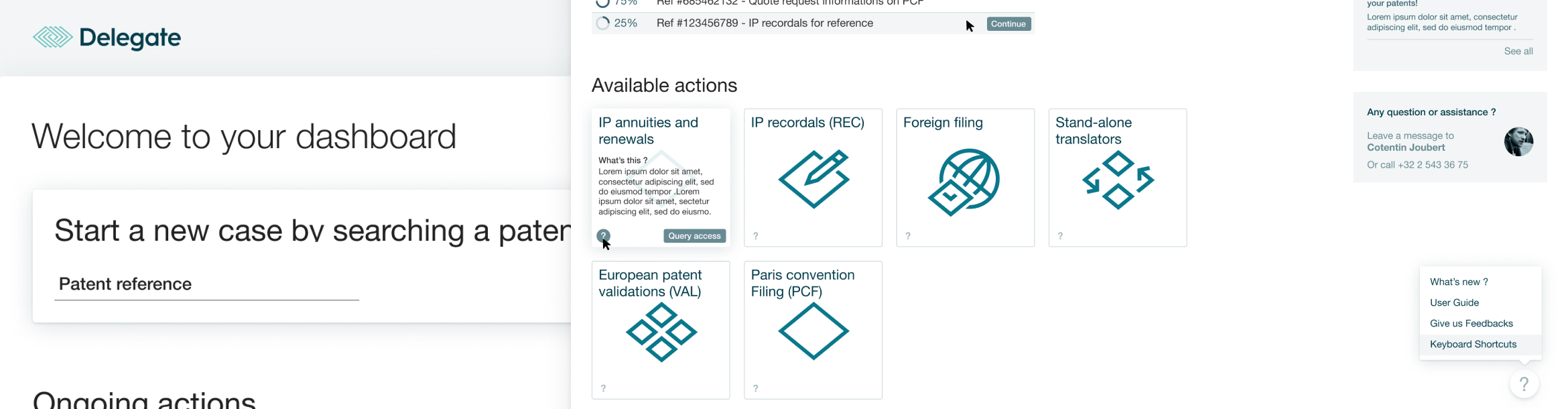Select the Stand-alone translators arrows icon
This screenshot has height=409, width=1568.
tap(1118, 180)
